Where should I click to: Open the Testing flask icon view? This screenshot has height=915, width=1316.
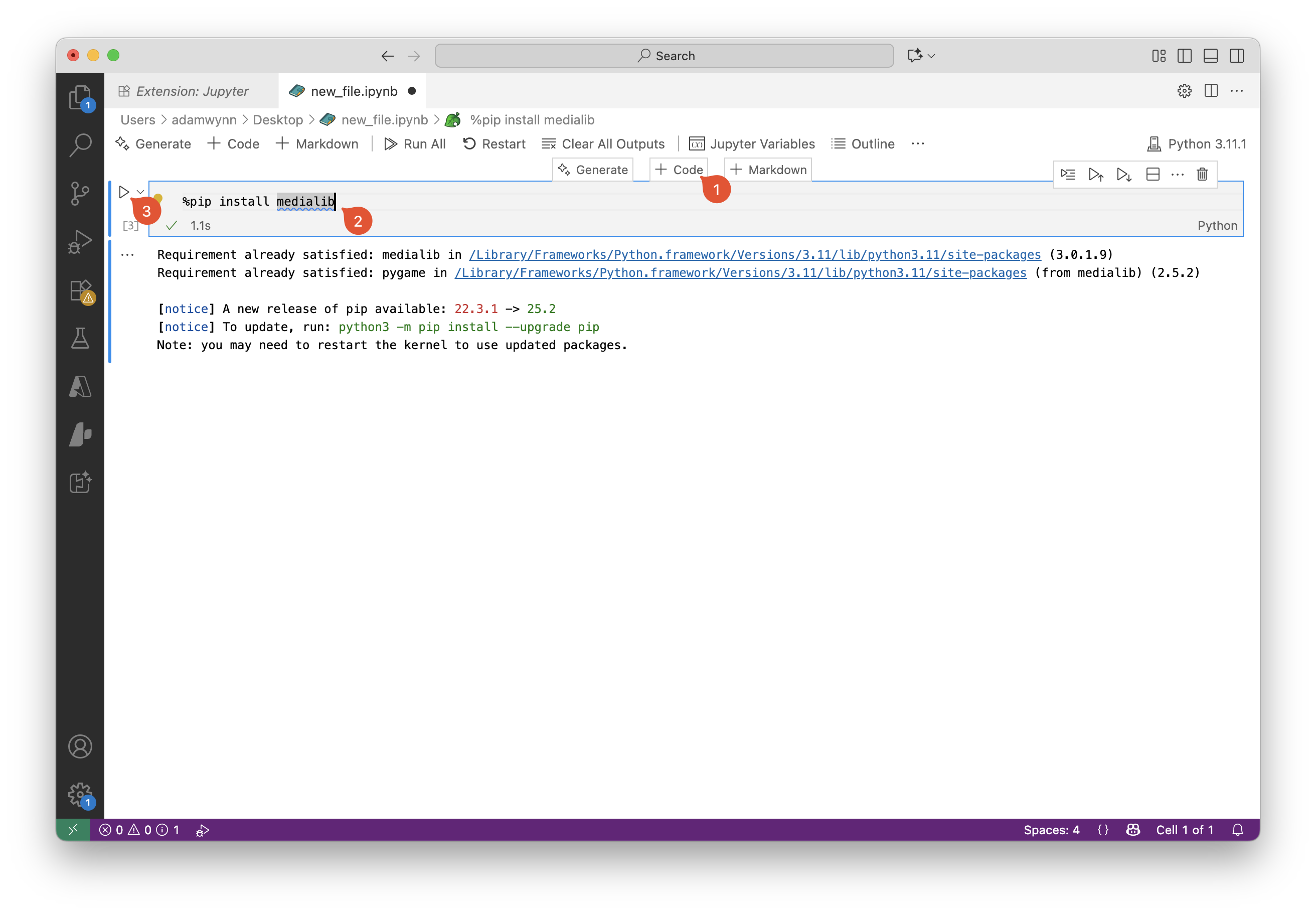point(80,338)
